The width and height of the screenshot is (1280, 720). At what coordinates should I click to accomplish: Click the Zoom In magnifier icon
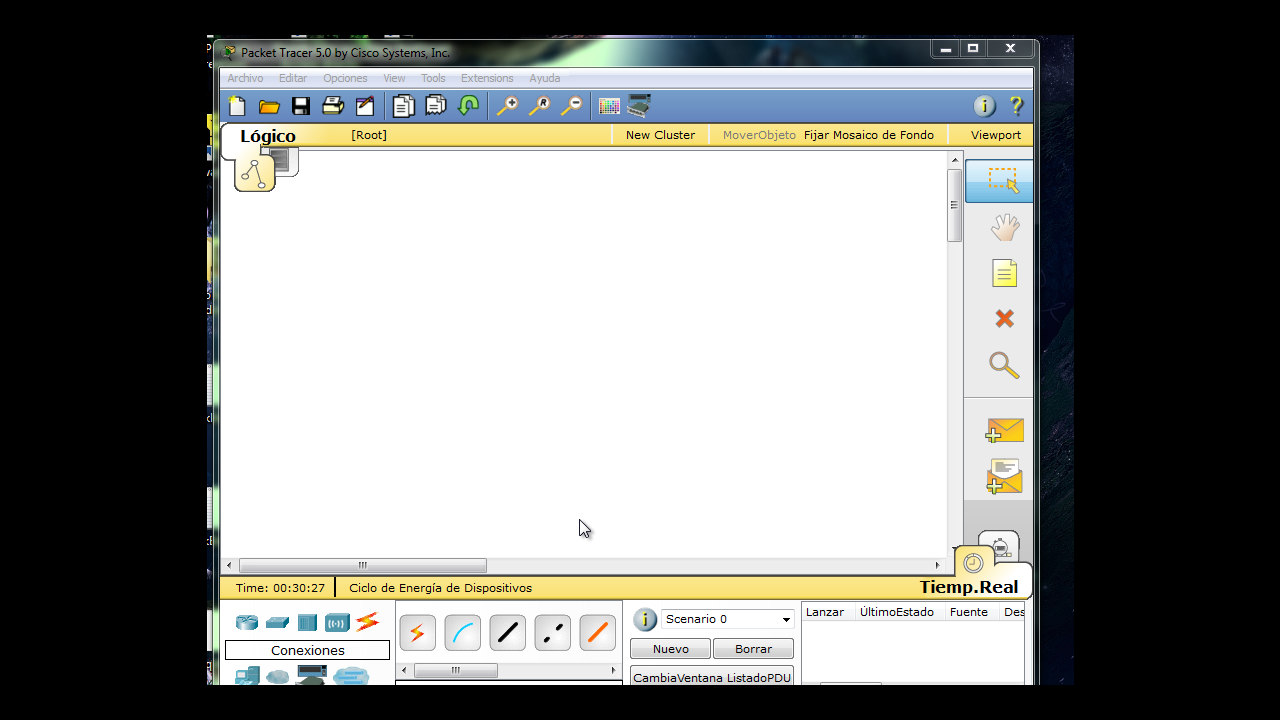coord(508,106)
